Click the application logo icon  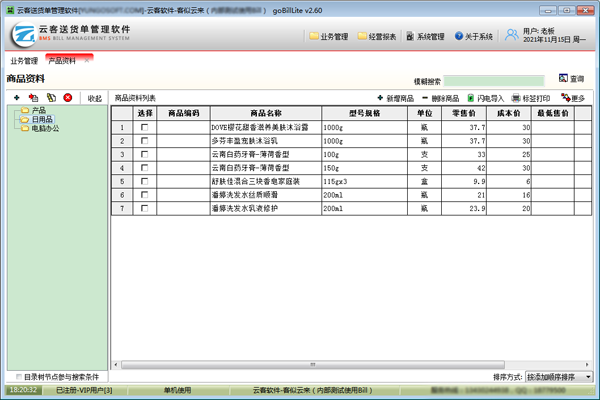[x=24, y=34]
